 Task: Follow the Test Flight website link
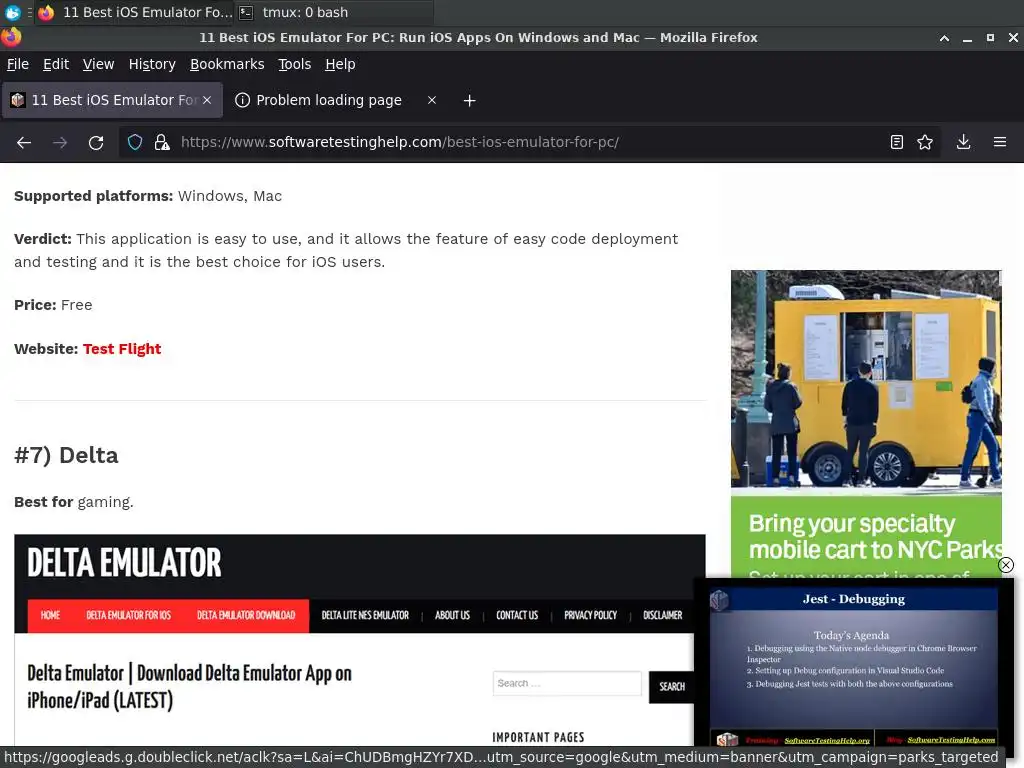click(x=121, y=349)
